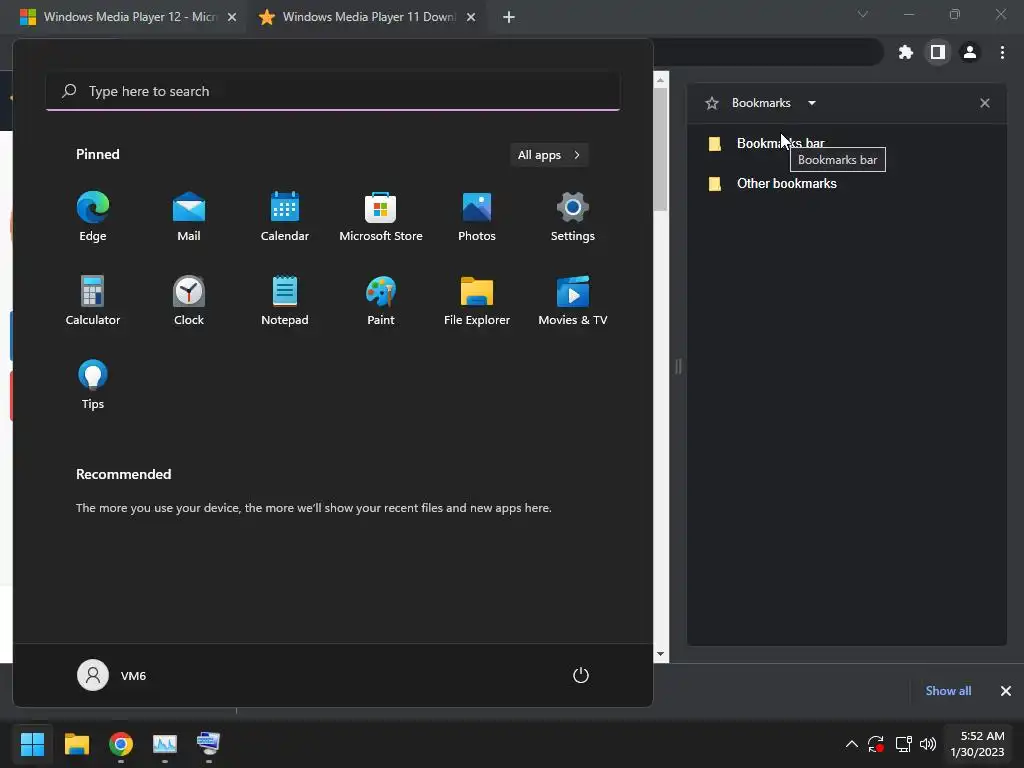The height and width of the screenshot is (768, 1024).
Task: Click the sync status tray icon
Action: click(x=876, y=744)
